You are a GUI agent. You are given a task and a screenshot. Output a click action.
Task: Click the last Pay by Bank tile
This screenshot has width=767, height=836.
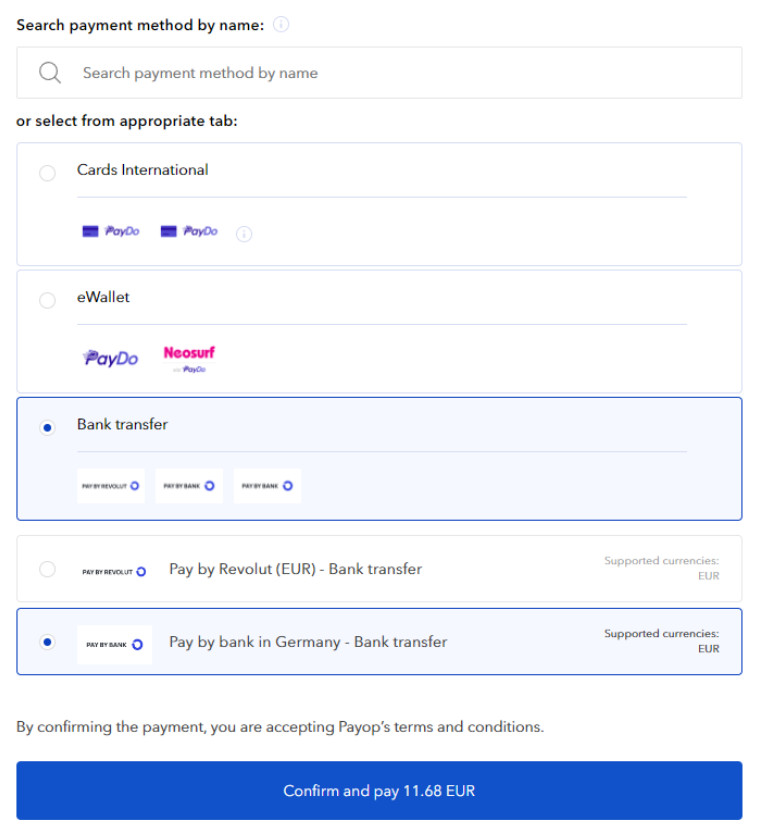[268, 486]
